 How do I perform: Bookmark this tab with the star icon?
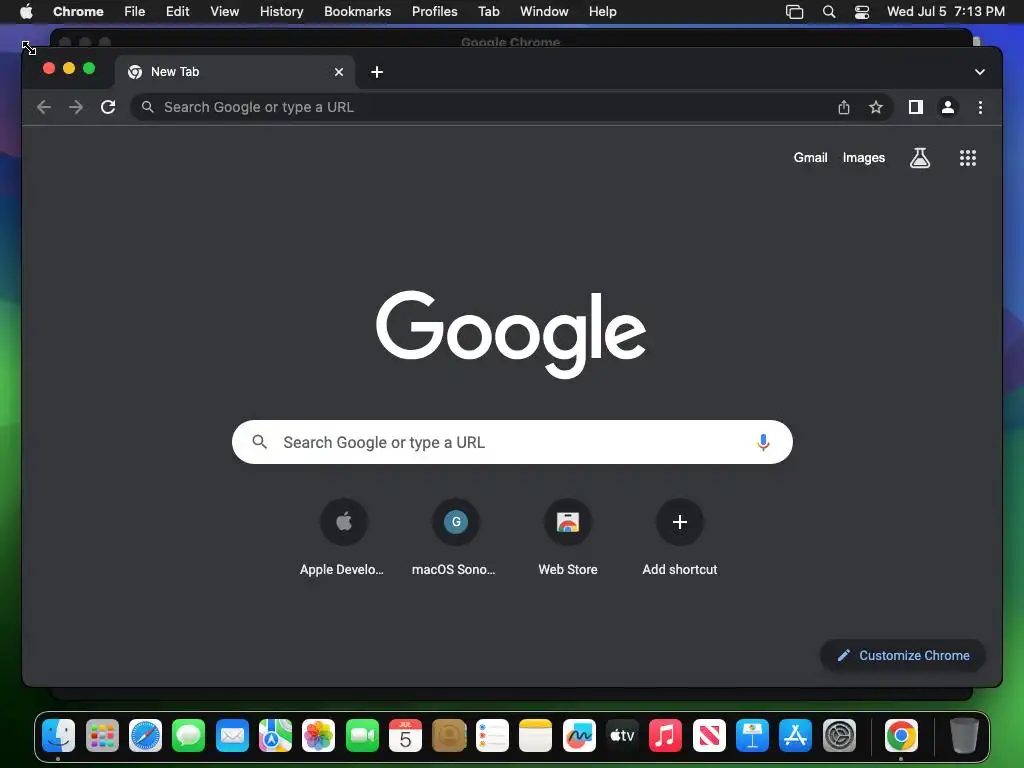click(x=876, y=107)
